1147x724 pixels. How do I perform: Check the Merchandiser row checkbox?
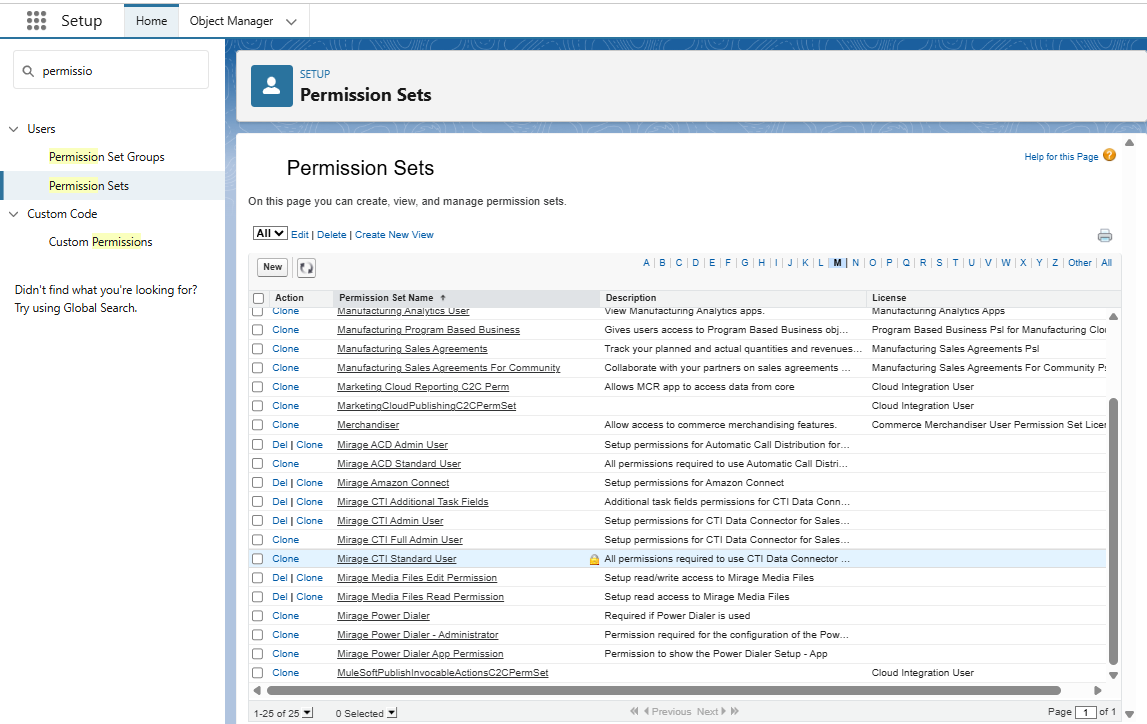[259, 424]
